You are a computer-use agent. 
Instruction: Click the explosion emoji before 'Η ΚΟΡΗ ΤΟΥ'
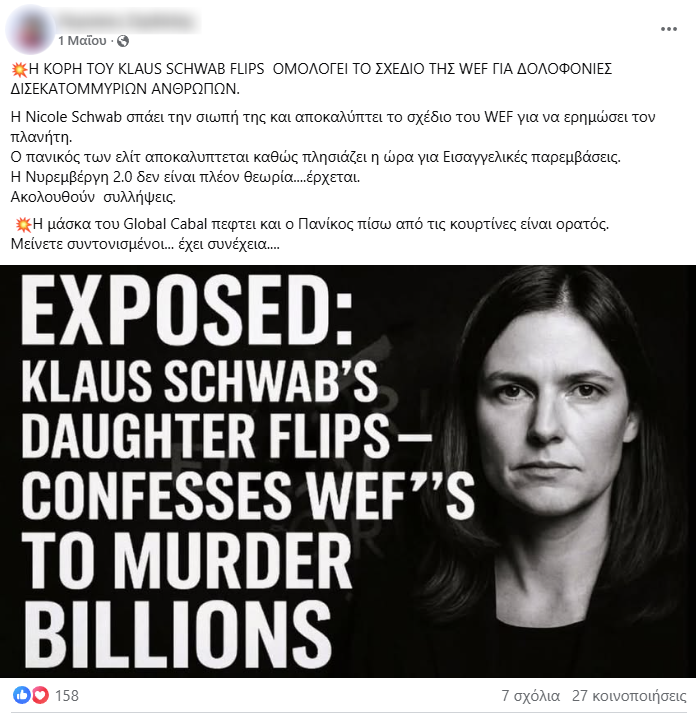point(19,70)
